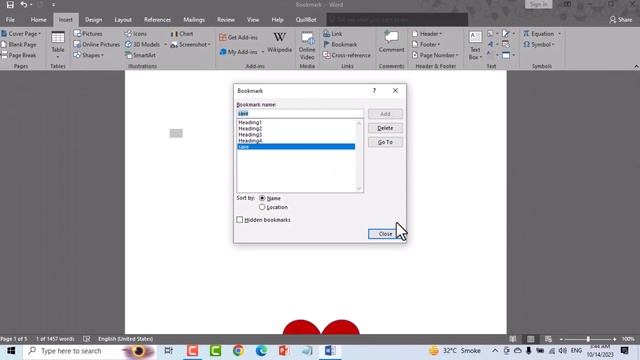Open the Pictures insert option
640x360 pixels.
click(88, 34)
